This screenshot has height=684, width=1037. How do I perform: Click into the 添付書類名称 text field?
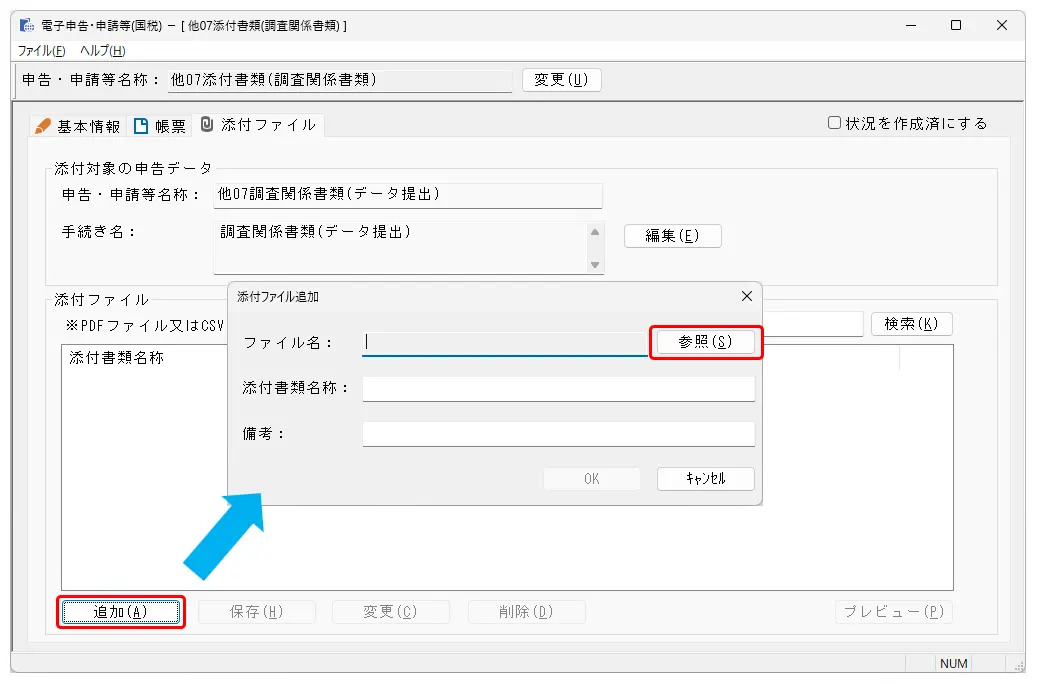[558, 388]
